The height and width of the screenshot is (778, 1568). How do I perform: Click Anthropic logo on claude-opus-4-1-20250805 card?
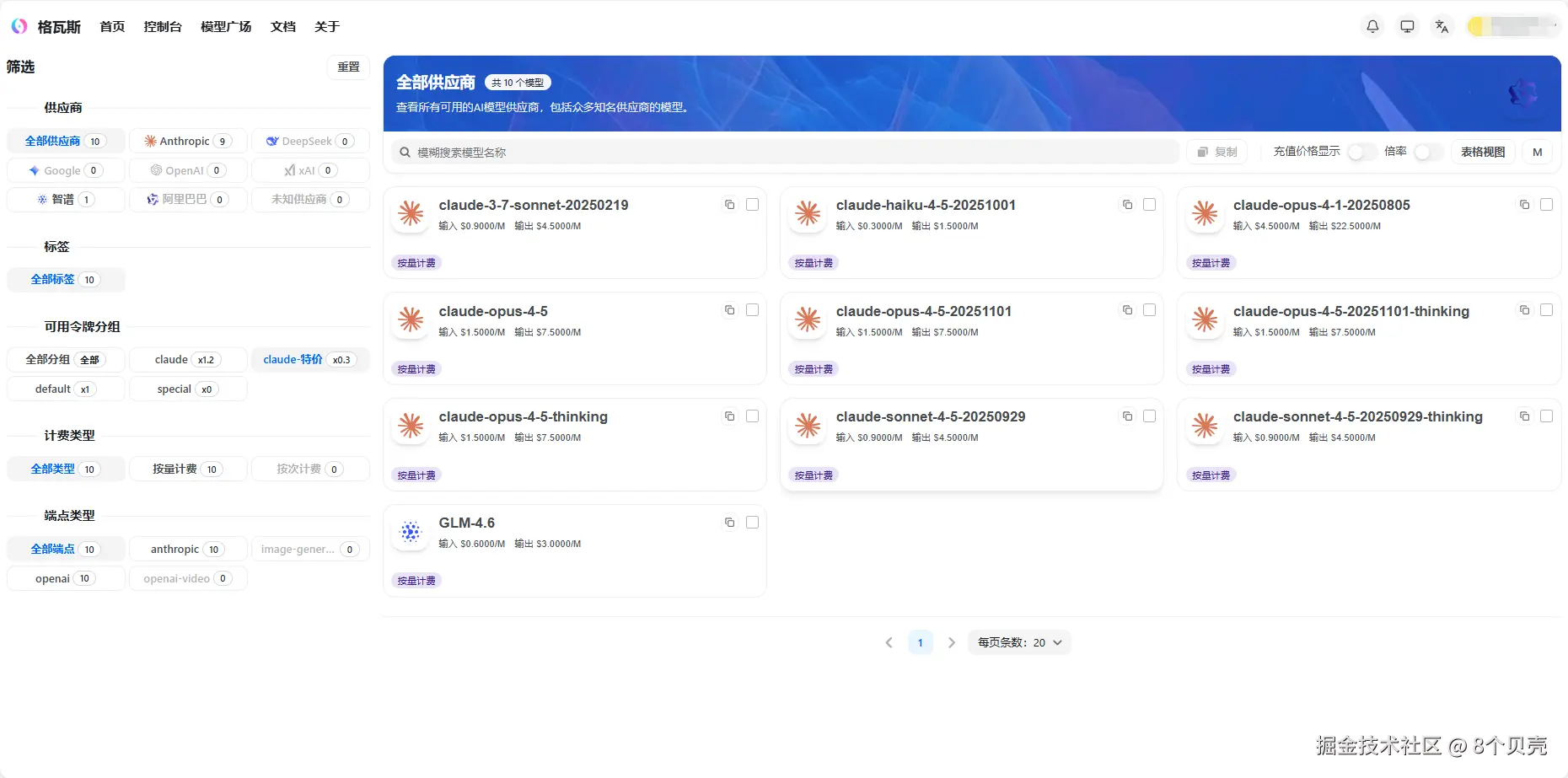click(1205, 214)
